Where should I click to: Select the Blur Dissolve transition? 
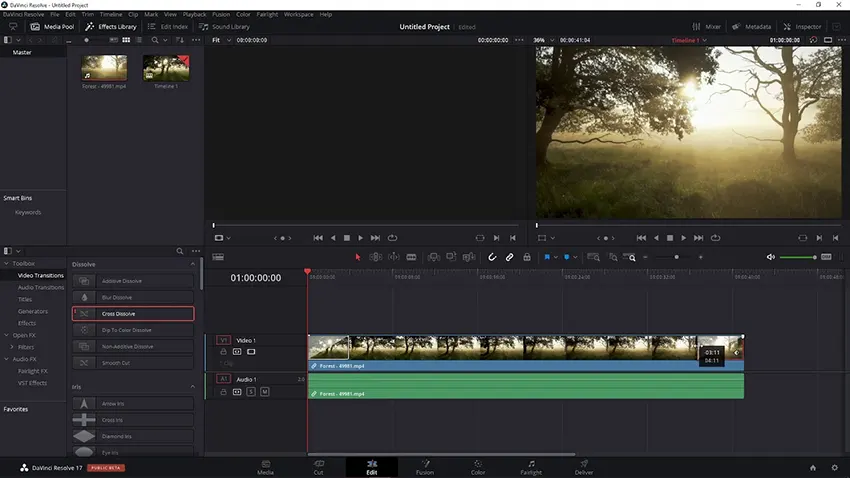(x=133, y=298)
